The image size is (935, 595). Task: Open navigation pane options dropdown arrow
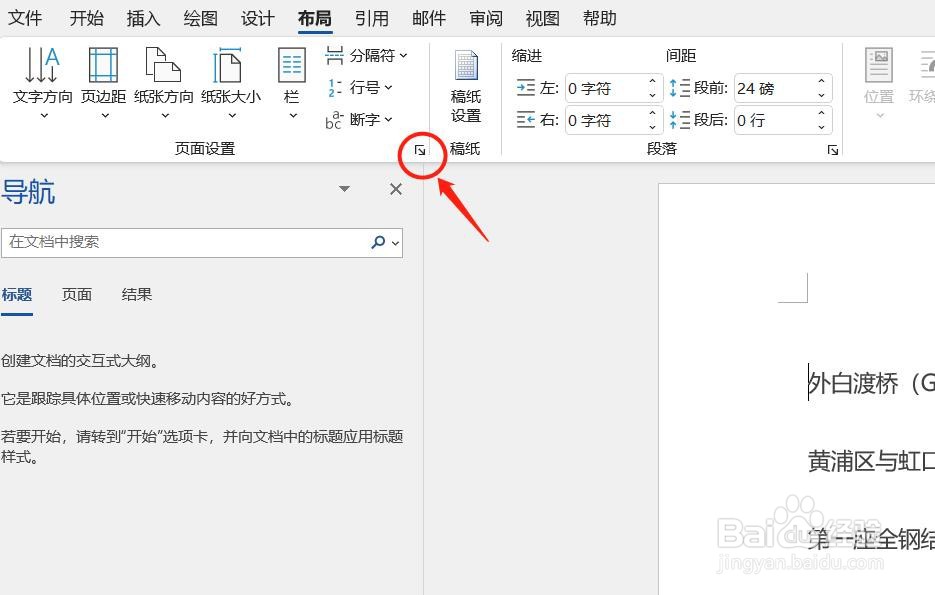click(344, 189)
